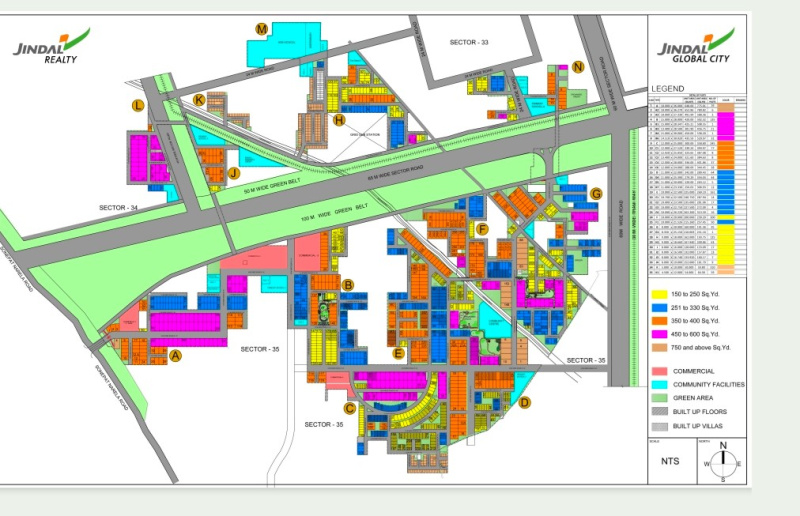Click the Sector - 33 label
800x516 pixels.
(x=469, y=42)
